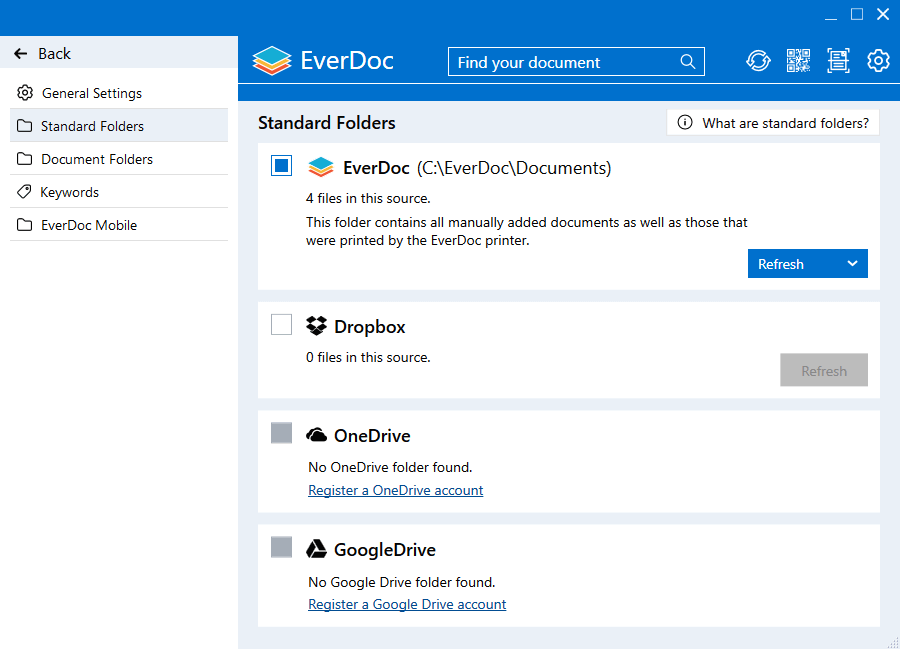Toggle the GoogleDrive checkbox
Viewport: 900px width, 650px height.
(x=281, y=547)
